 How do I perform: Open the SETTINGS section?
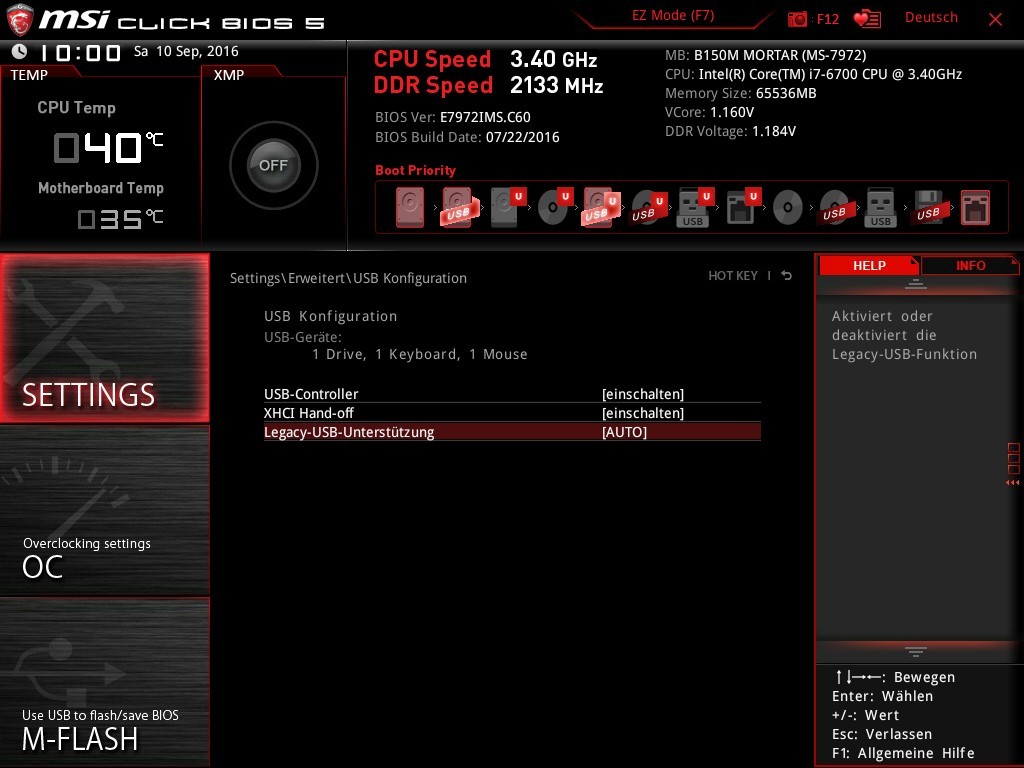tap(104, 338)
